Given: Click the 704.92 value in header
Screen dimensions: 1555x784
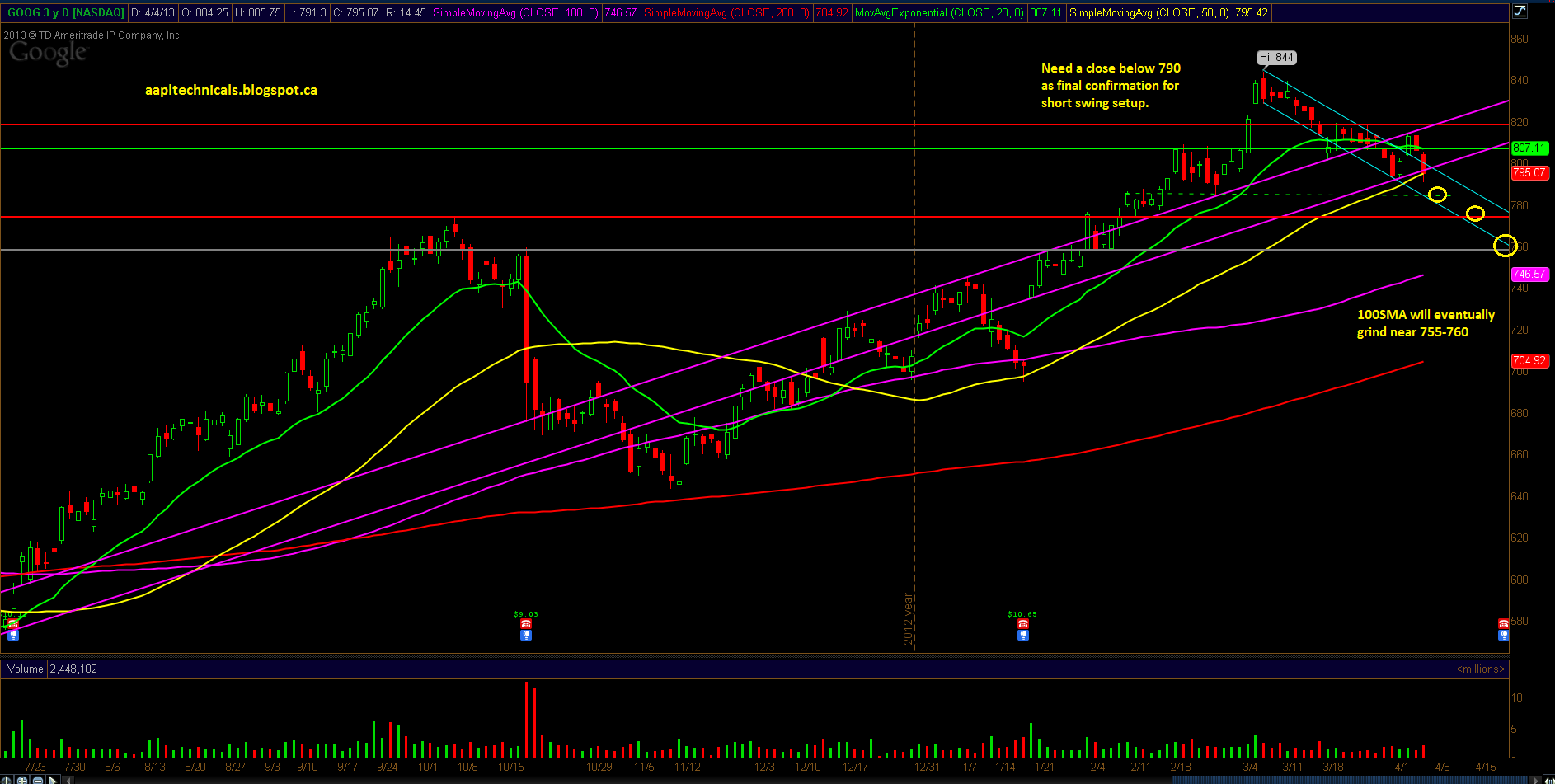Looking at the screenshot, I should 831,12.
